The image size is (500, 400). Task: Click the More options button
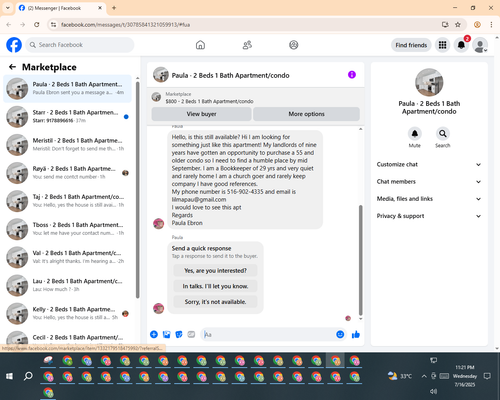[306, 114]
